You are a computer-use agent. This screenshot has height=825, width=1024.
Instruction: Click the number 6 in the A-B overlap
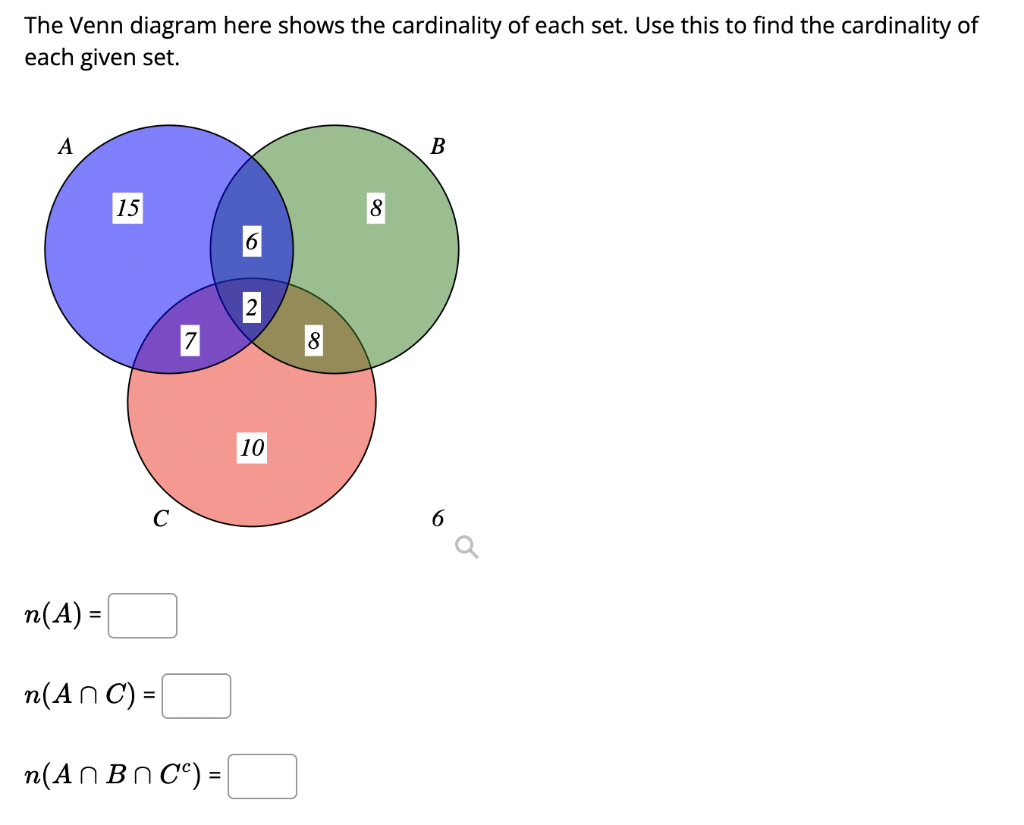[x=250, y=241]
